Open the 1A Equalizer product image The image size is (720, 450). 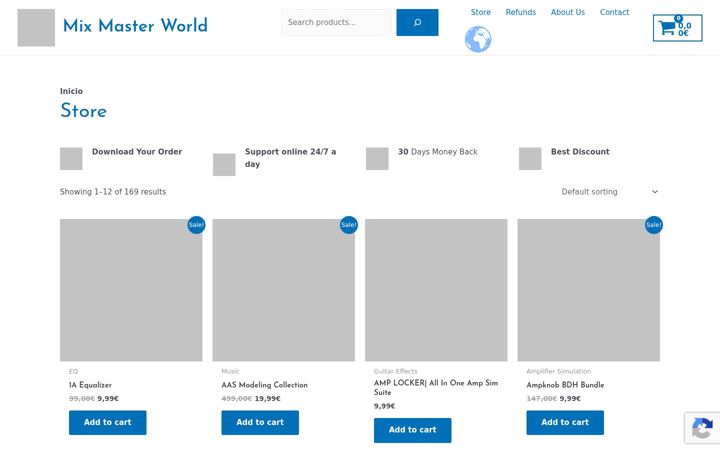click(131, 290)
